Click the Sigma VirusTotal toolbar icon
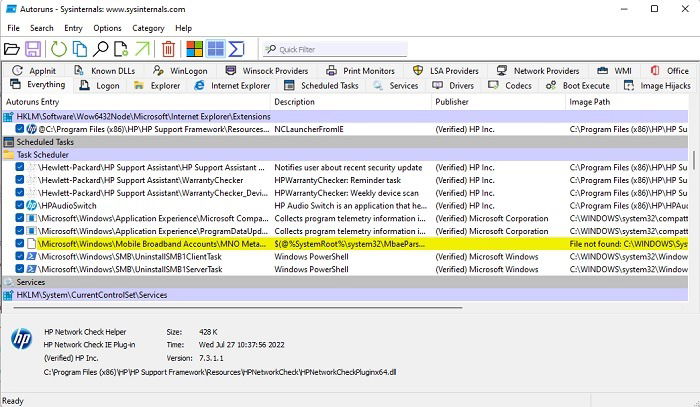The height and width of the screenshot is (407, 700). pyautogui.click(x=237, y=49)
